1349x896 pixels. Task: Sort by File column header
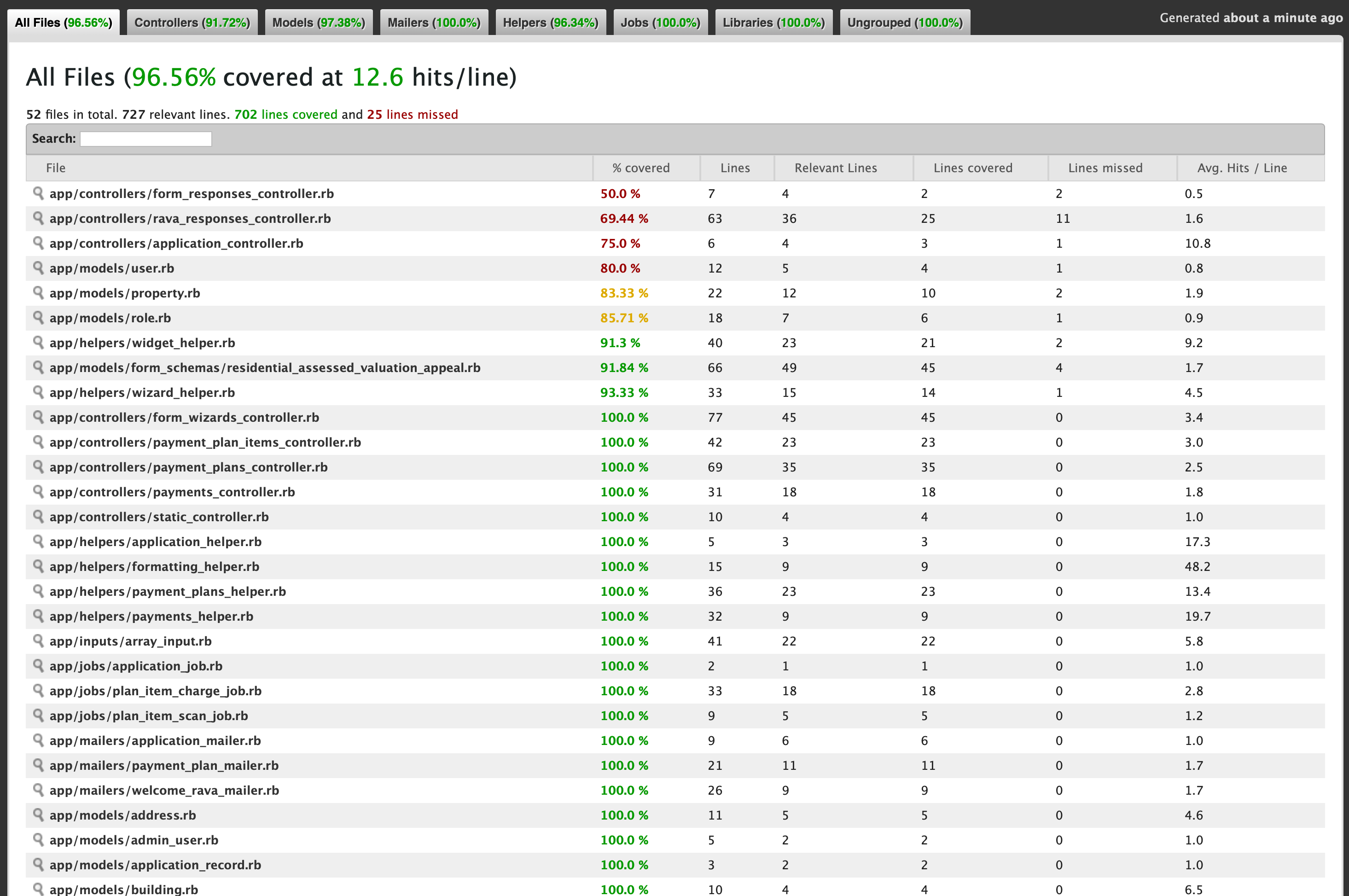(x=56, y=168)
